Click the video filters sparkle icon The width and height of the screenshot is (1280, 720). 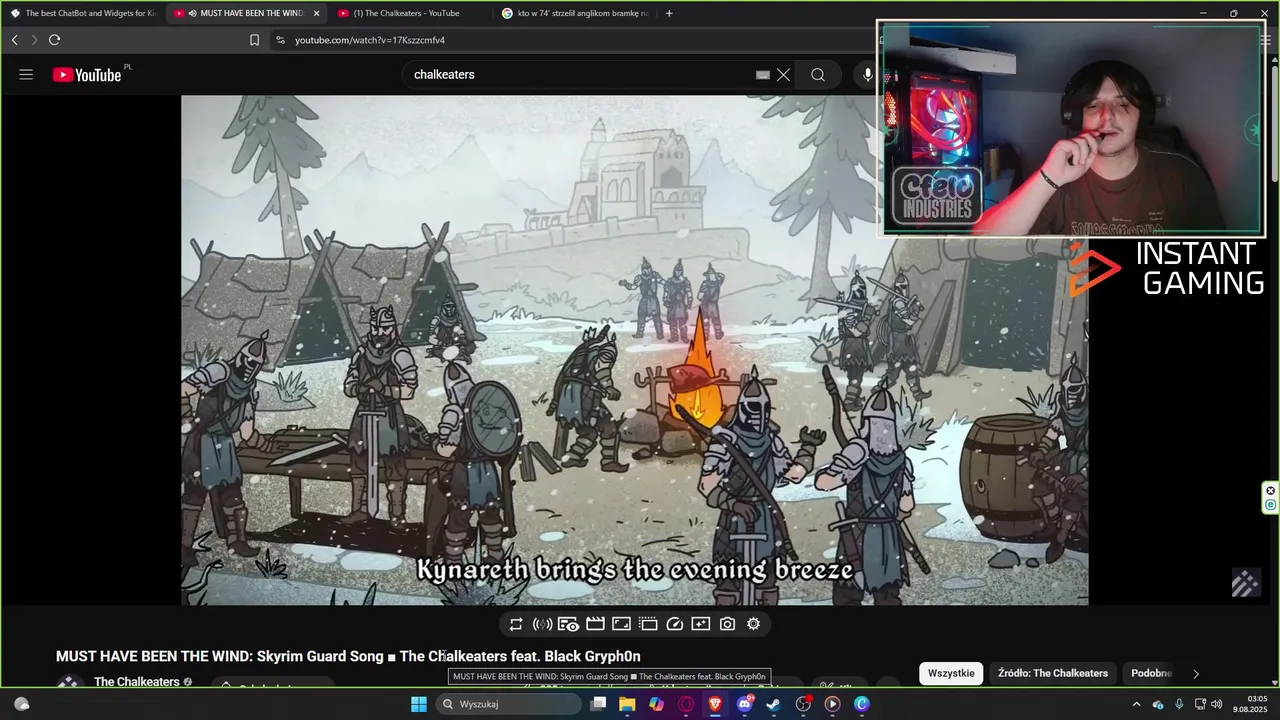(x=701, y=624)
